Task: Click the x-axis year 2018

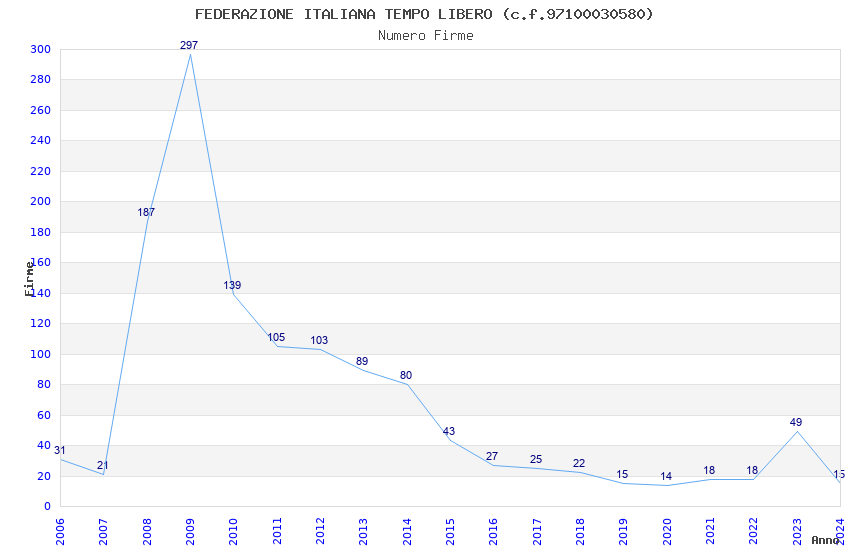Action: (x=580, y=532)
